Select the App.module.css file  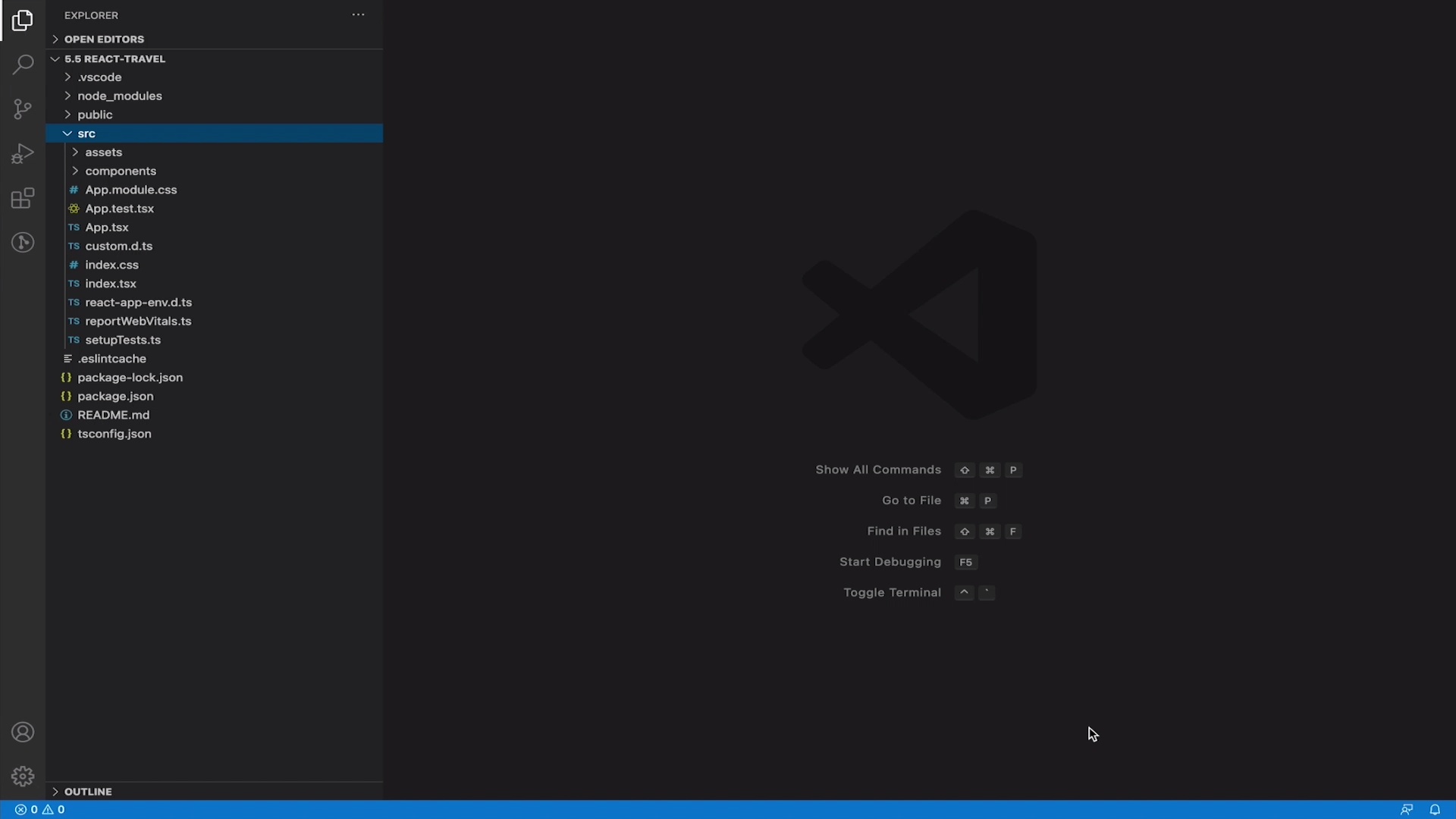click(130, 190)
